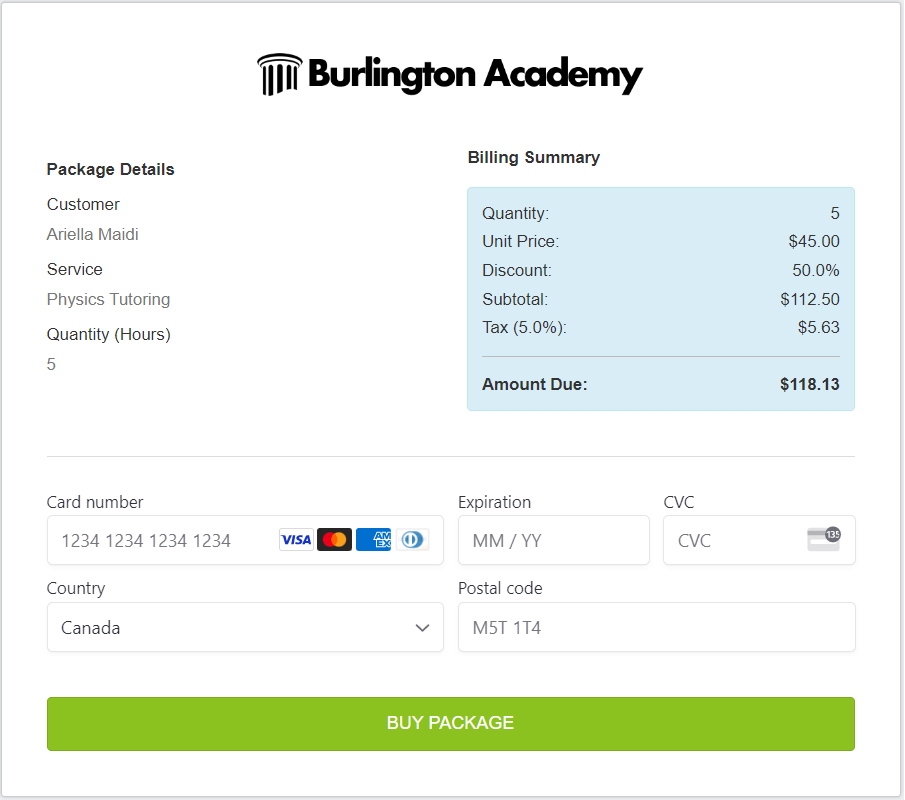Screen dimensions: 905x800
Task: Focus the CVC input field
Action: pyautogui.click(x=759, y=540)
